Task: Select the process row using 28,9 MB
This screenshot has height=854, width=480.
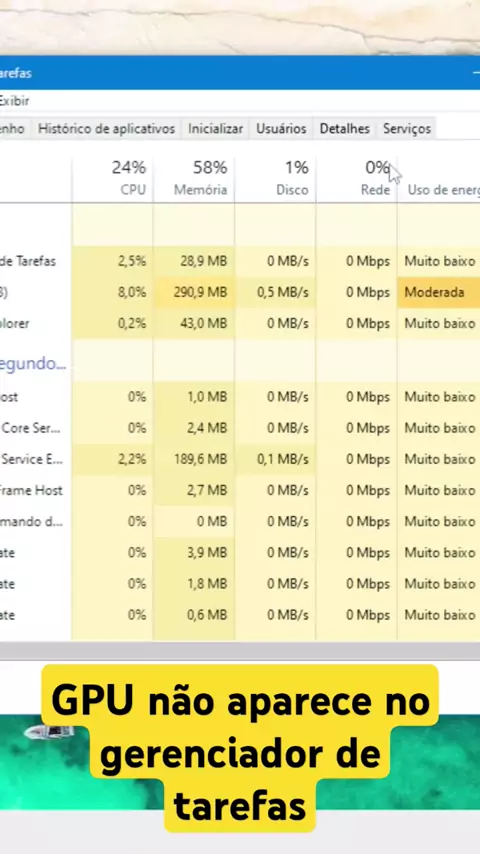Action: click(240, 261)
